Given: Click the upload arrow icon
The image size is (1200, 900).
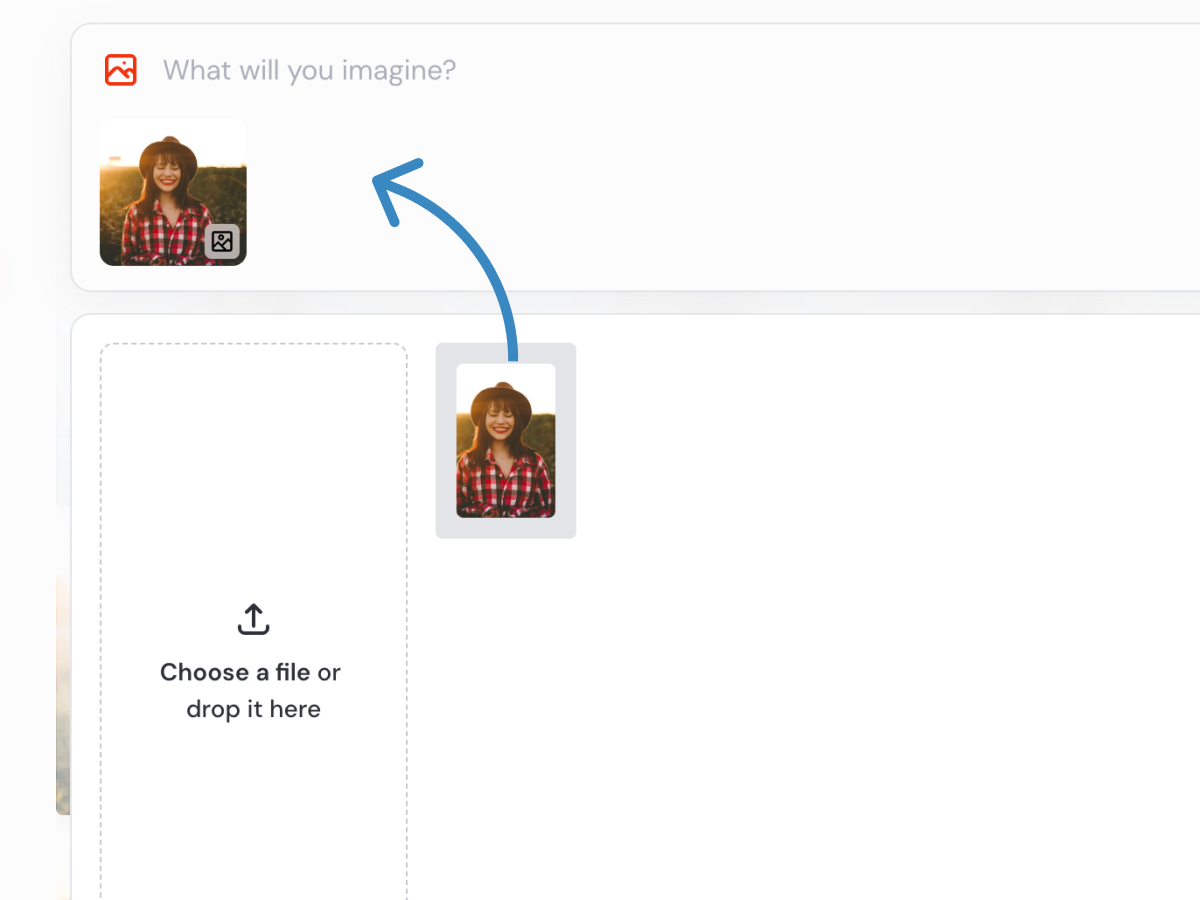Looking at the screenshot, I should pyautogui.click(x=254, y=619).
